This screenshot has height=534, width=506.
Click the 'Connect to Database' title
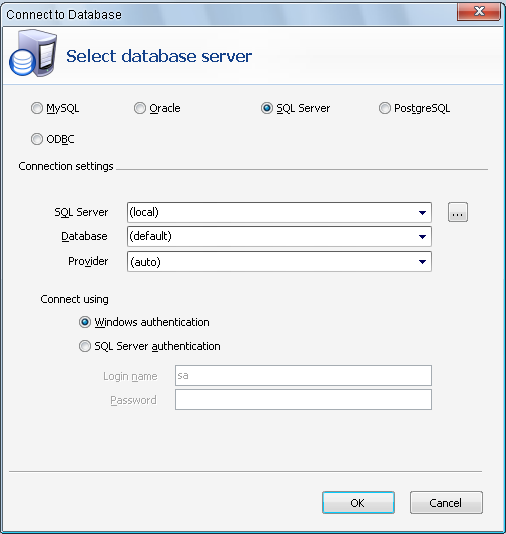[64, 15]
